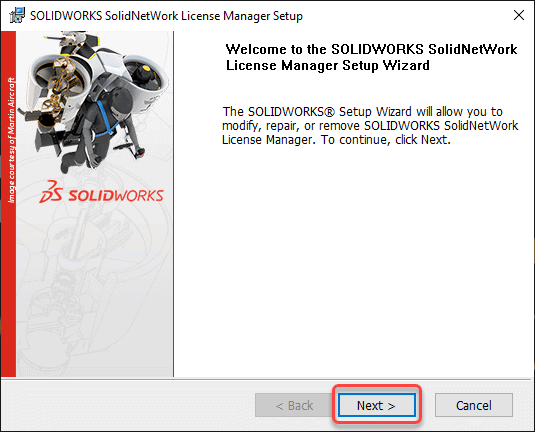The width and height of the screenshot is (535, 432).
Task: Click the disabled Back button
Action: coord(294,405)
